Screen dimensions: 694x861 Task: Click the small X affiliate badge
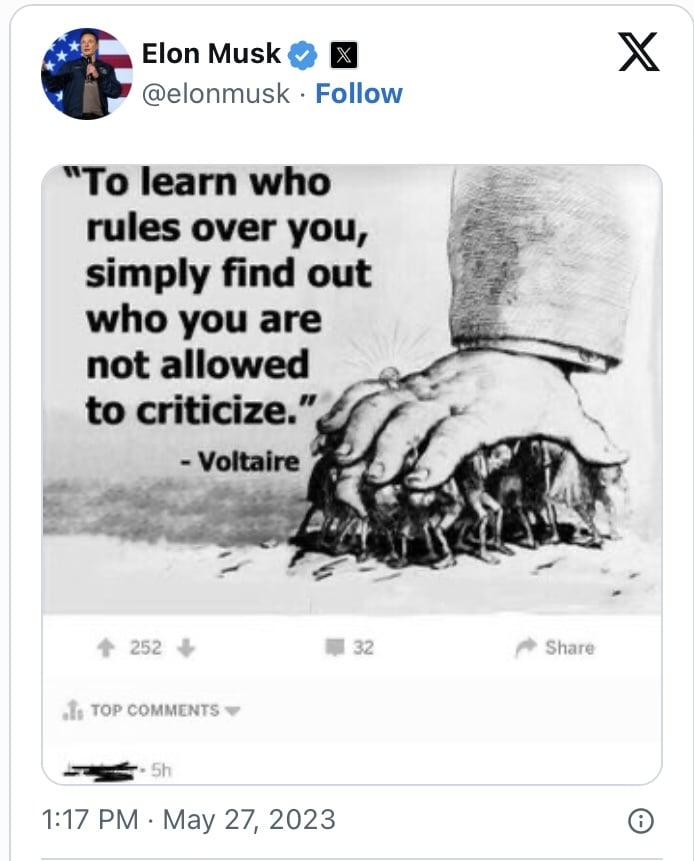[344, 55]
